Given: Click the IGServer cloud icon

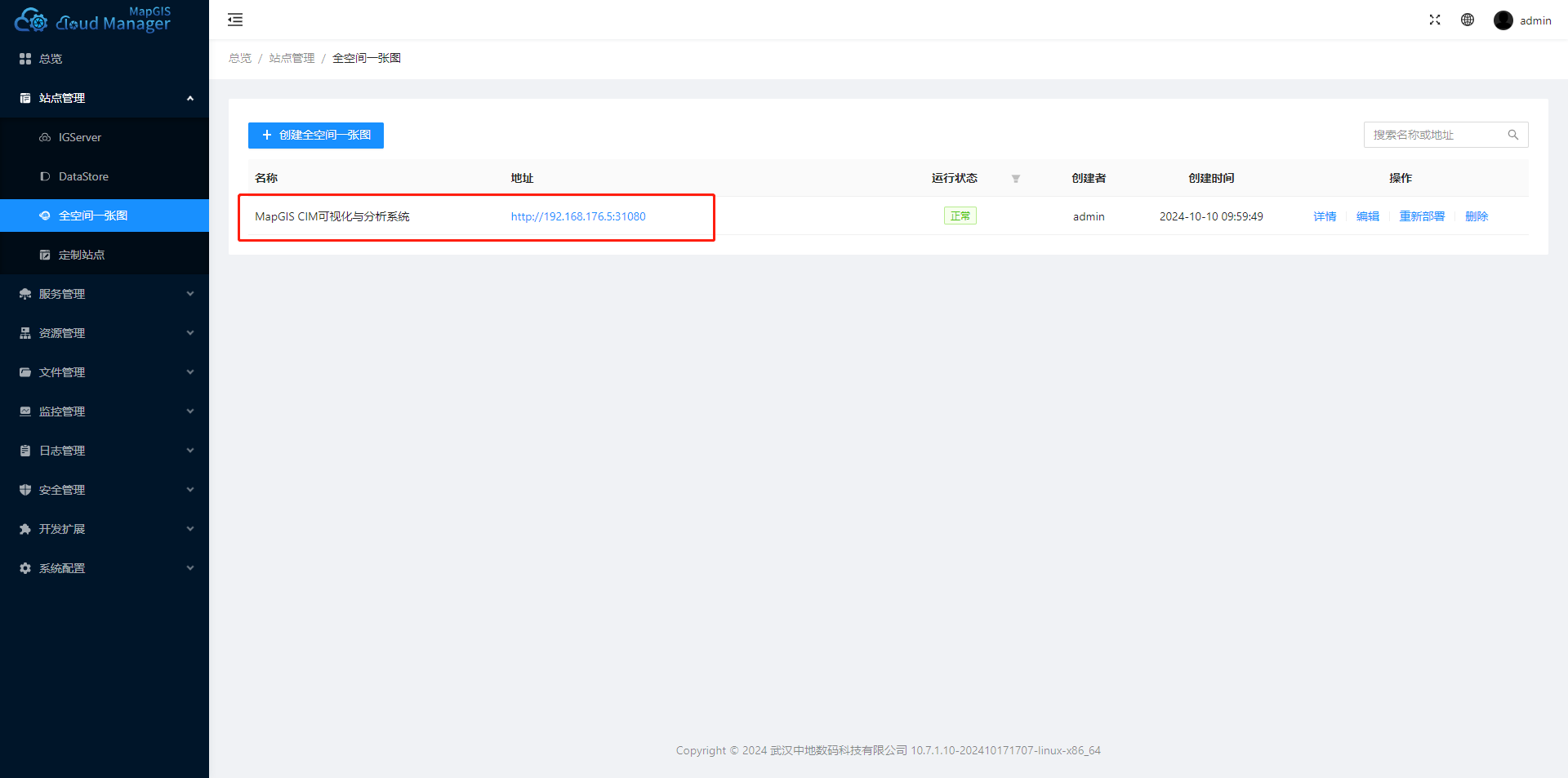Looking at the screenshot, I should (x=45, y=137).
